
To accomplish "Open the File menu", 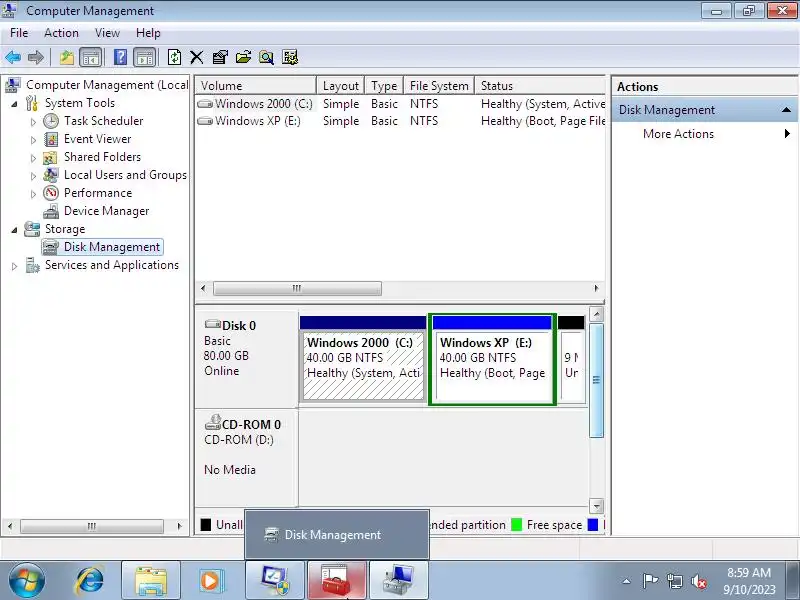I will [x=19, y=33].
